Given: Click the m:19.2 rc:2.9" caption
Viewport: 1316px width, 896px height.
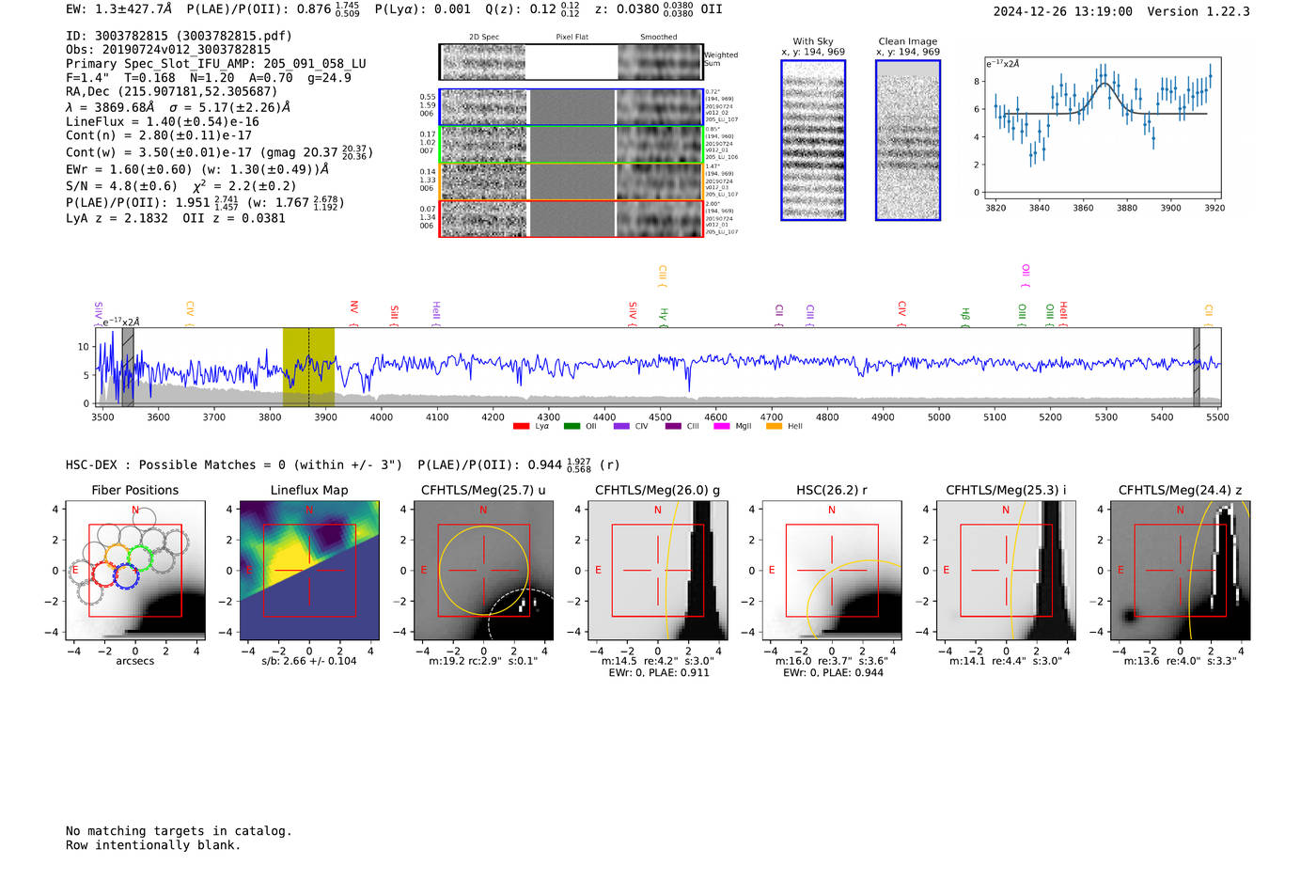Looking at the screenshot, I should pyautogui.click(x=483, y=661).
